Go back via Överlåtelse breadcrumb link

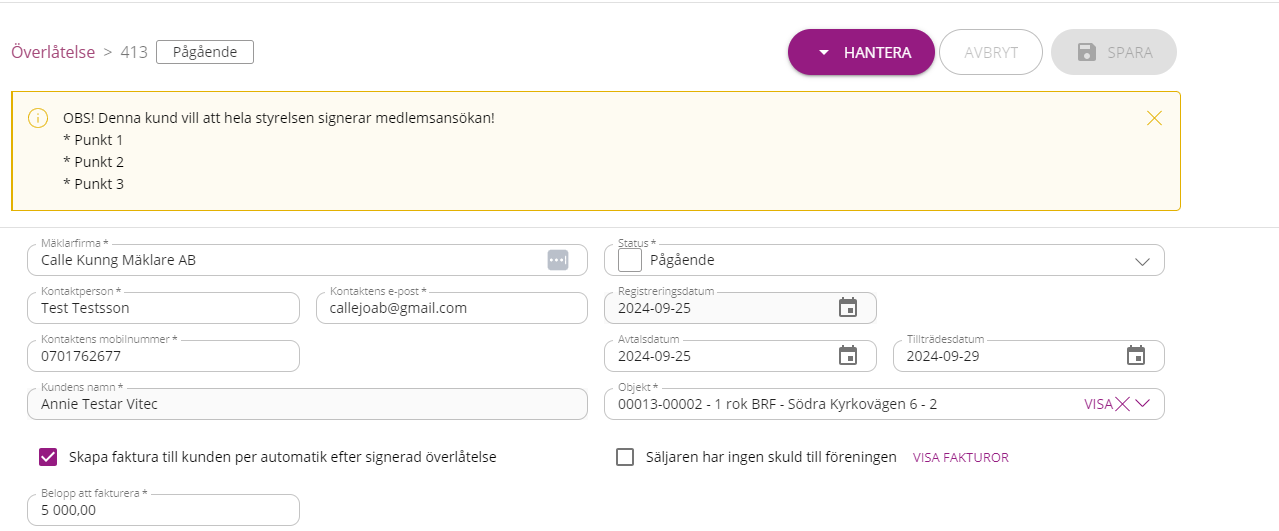(53, 52)
